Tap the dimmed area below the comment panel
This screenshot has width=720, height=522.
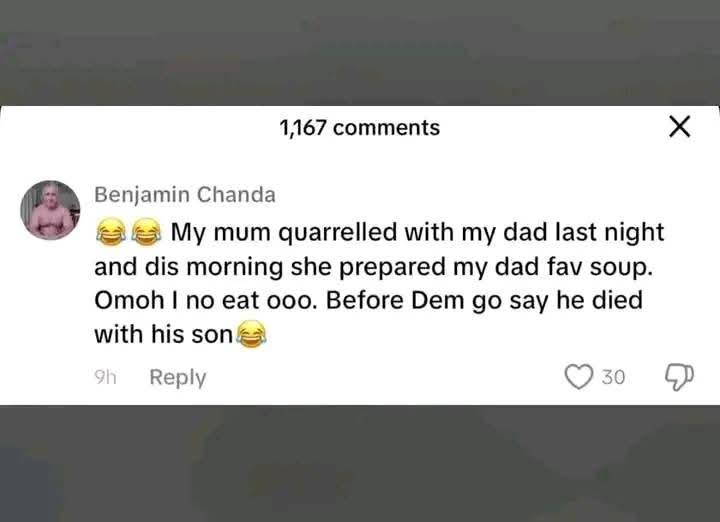360,464
